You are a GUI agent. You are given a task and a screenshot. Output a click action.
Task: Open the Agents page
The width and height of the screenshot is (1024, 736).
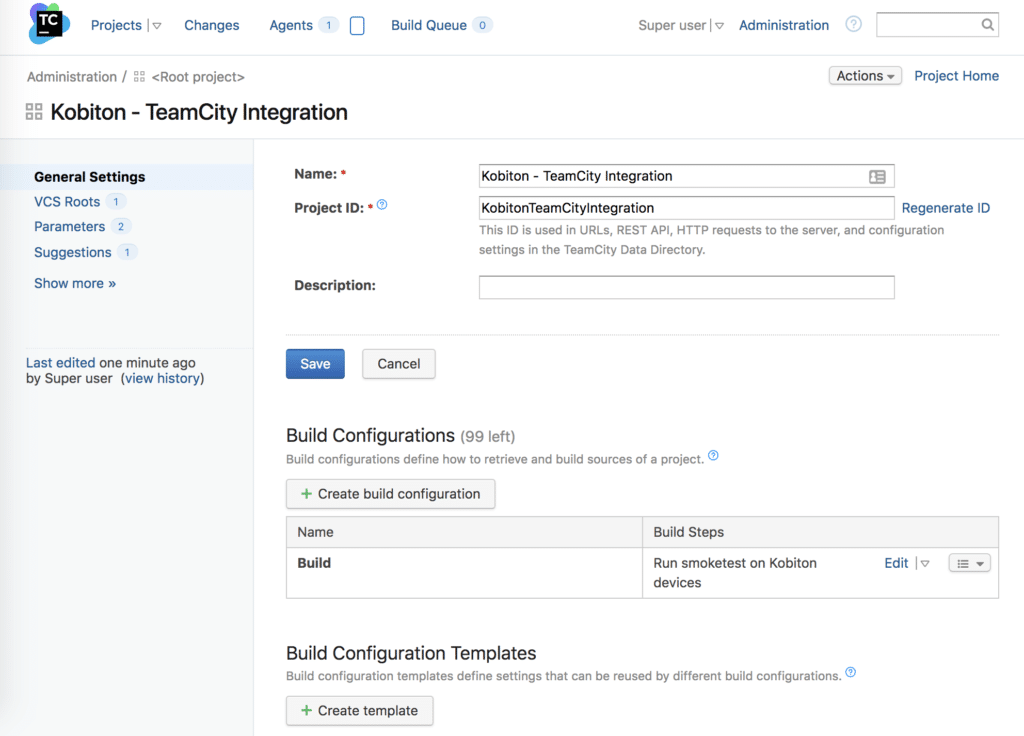[291, 25]
